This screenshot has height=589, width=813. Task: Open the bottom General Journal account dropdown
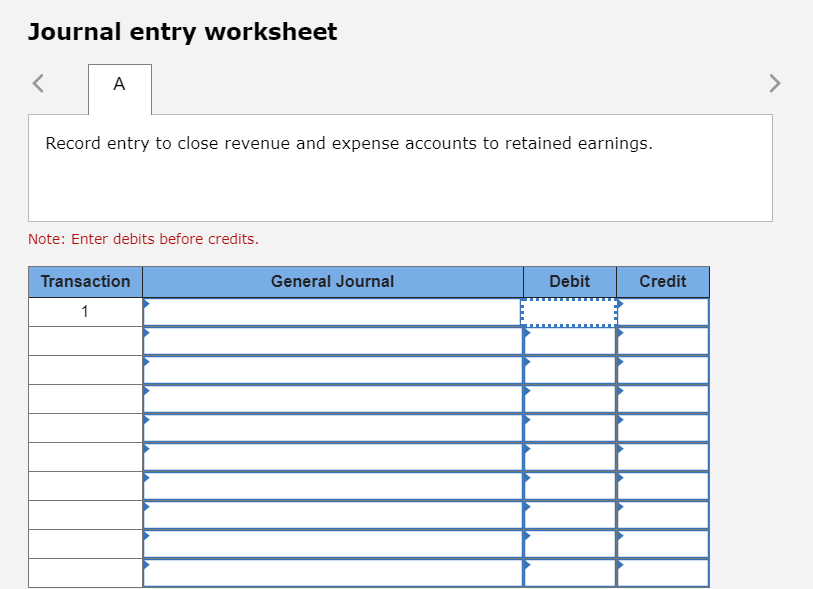click(145, 567)
